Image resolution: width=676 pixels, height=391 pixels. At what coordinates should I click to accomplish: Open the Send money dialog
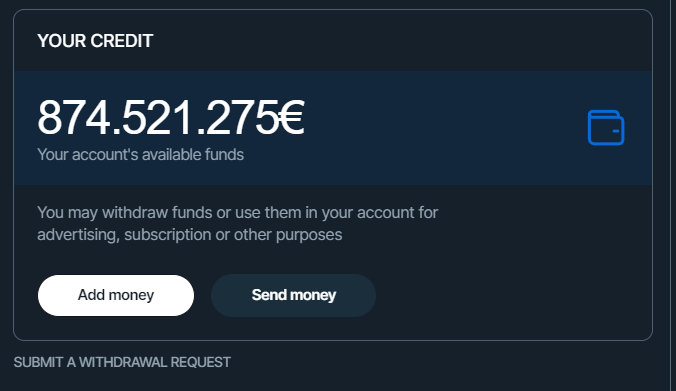click(293, 295)
